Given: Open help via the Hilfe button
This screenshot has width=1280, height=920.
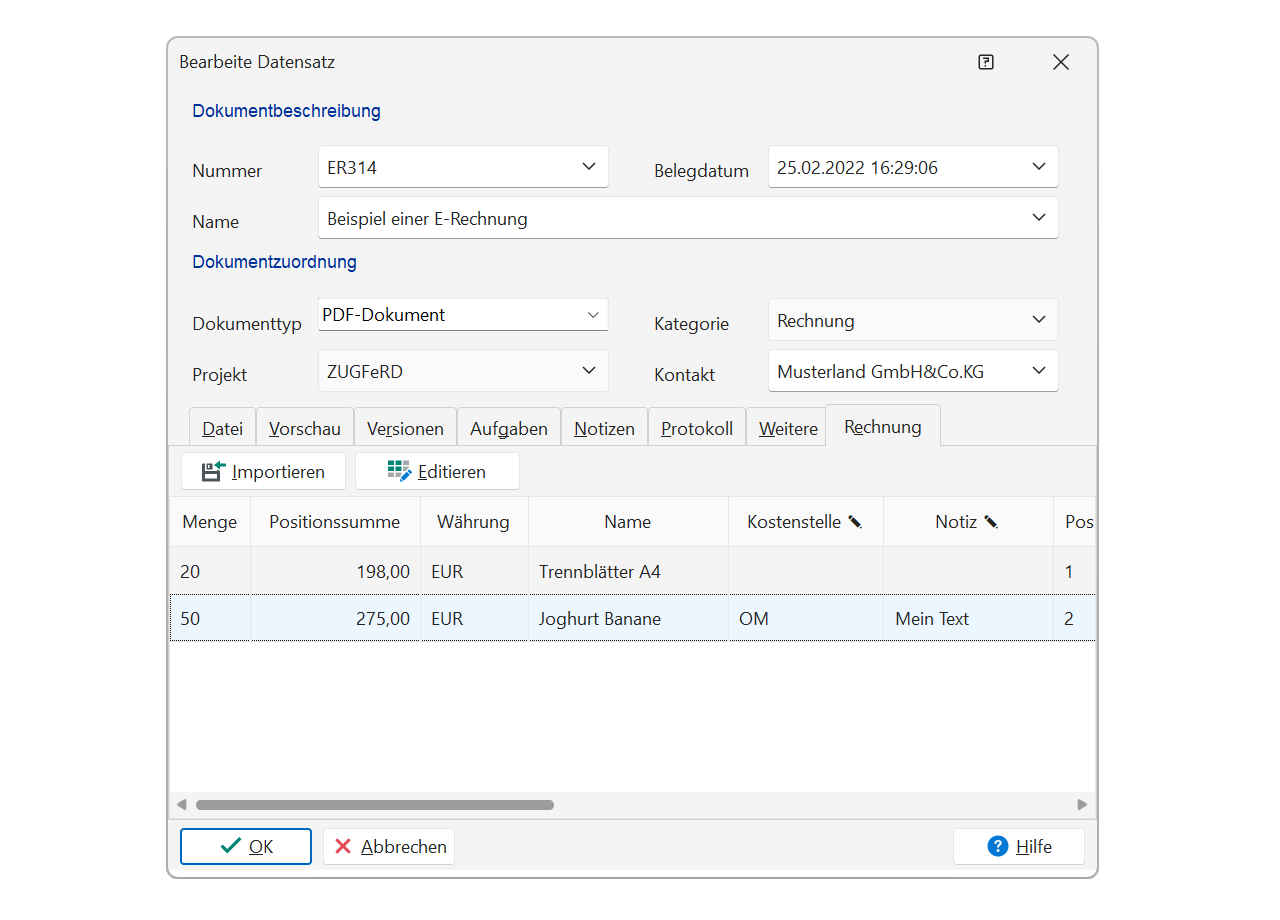Looking at the screenshot, I should tap(1018, 846).
